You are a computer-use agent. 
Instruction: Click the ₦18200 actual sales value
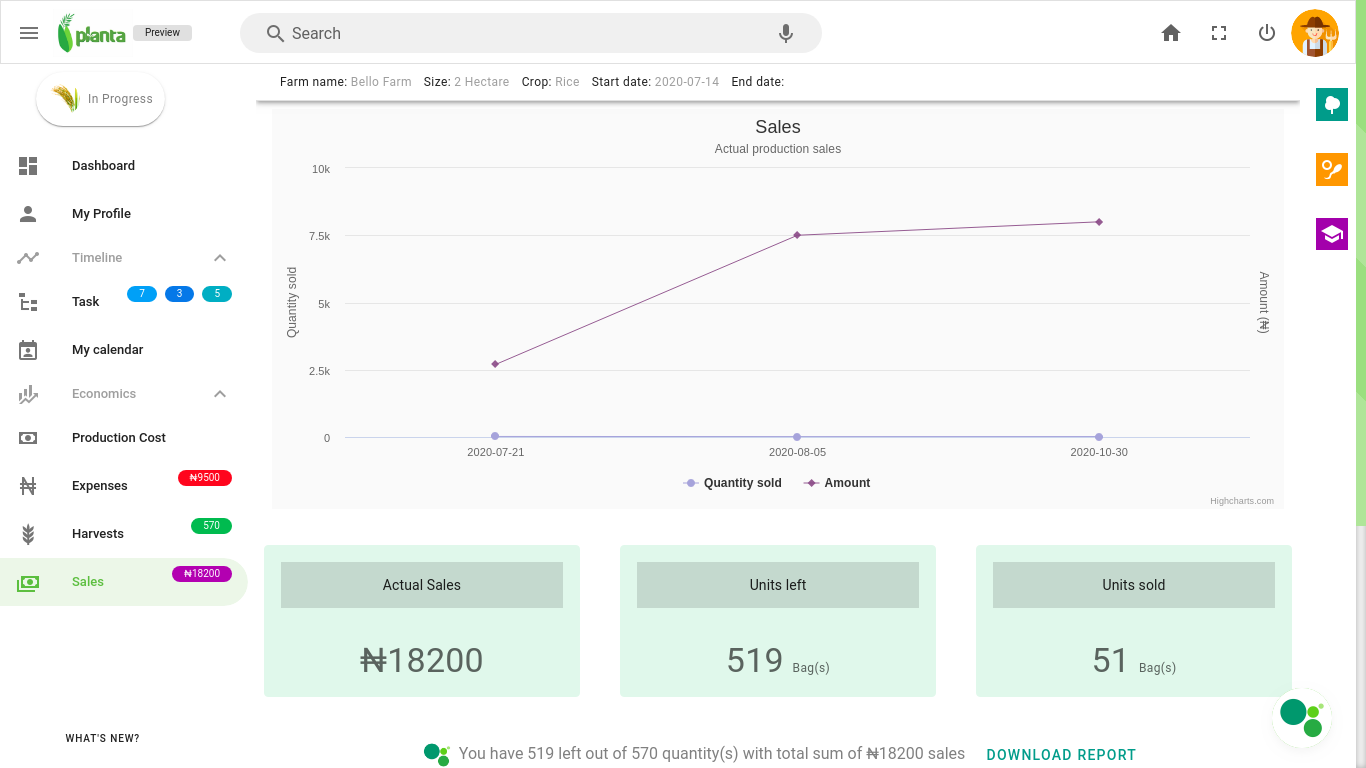coord(422,660)
